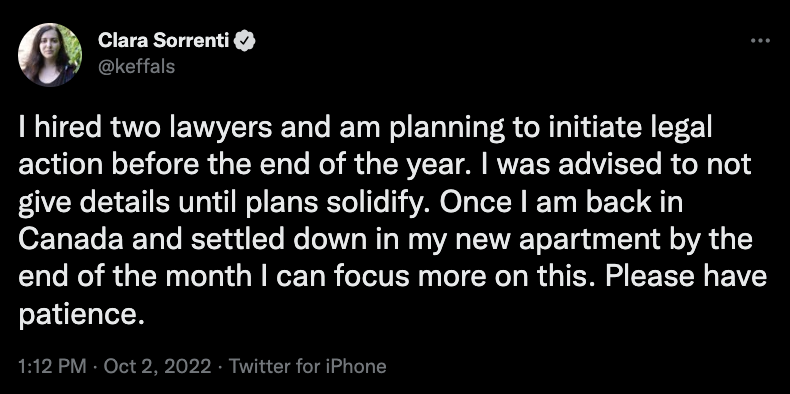Open the @keffals handle link
Viewport: 790px width, 394px height.
point(137,67)
